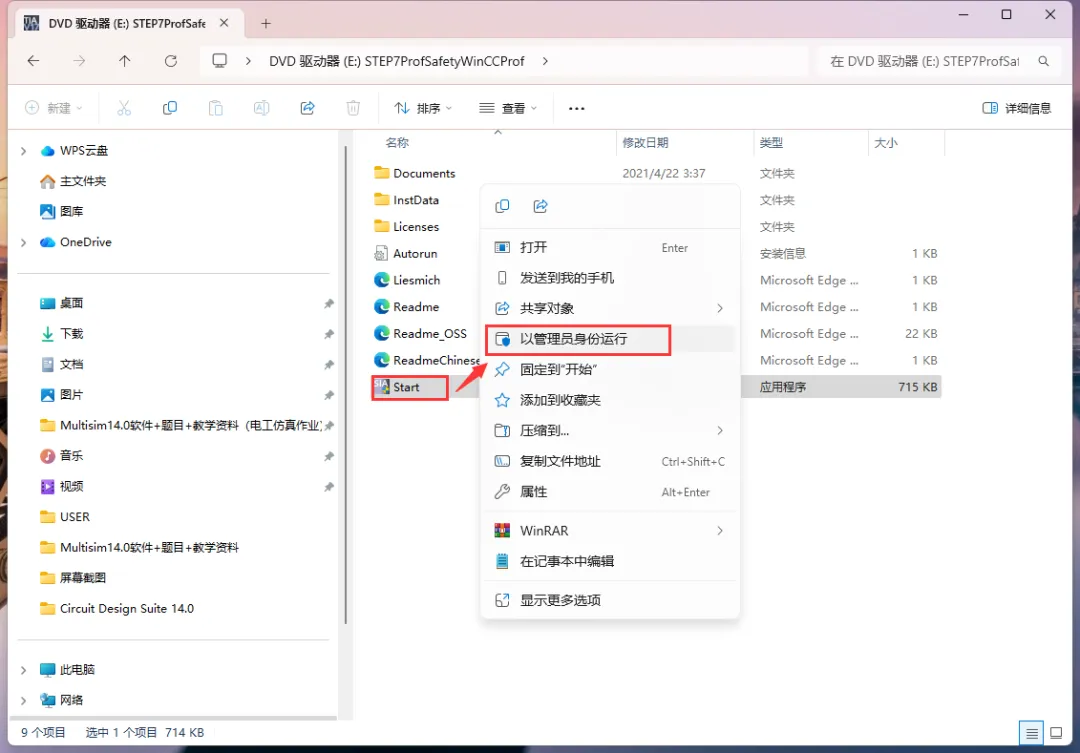The width and height of the screenshot is (1080, 753).
Task: Switch to large thumbnails view icon
Action: point(1056,733)
